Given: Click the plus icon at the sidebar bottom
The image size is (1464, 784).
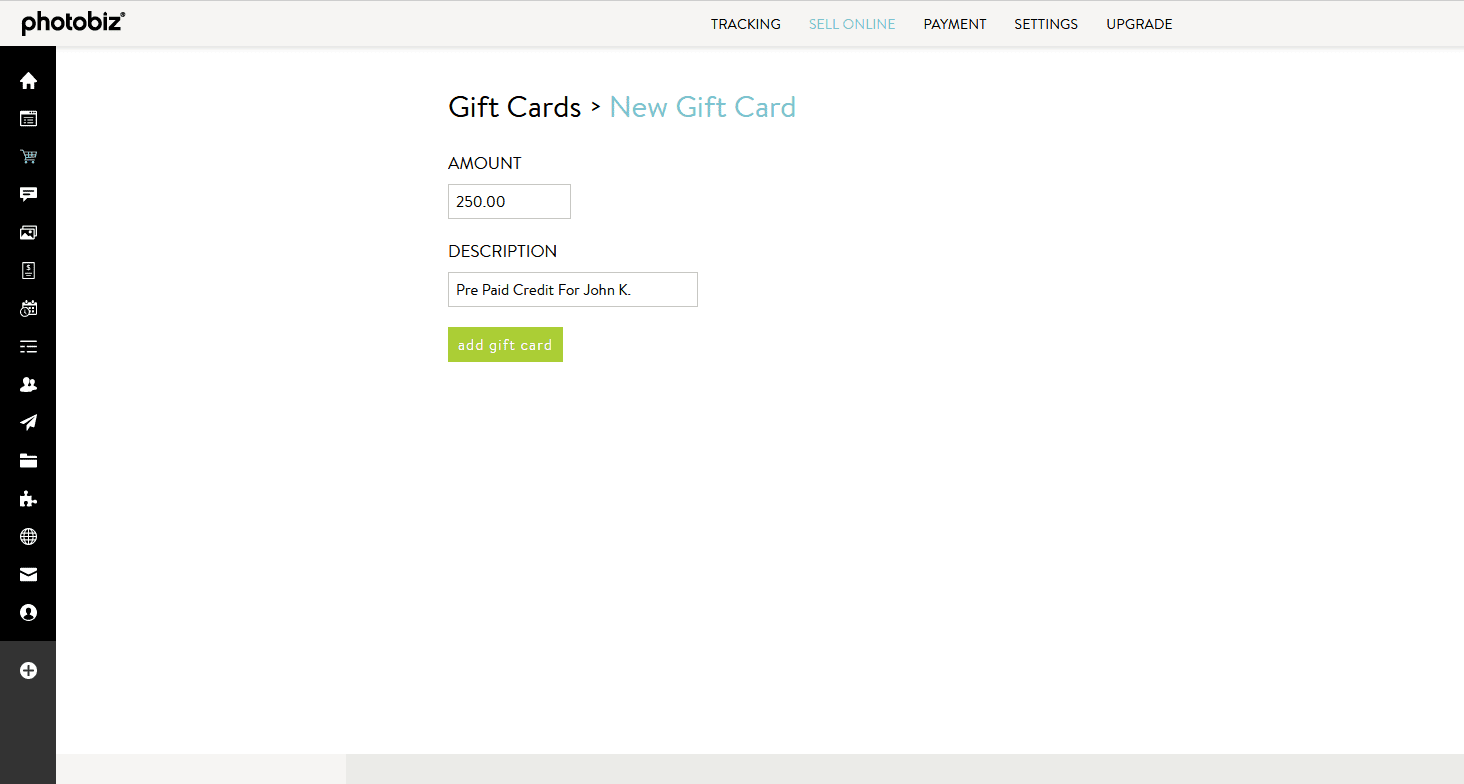Looking at the screenshot, I should click(x=28, y=670).
